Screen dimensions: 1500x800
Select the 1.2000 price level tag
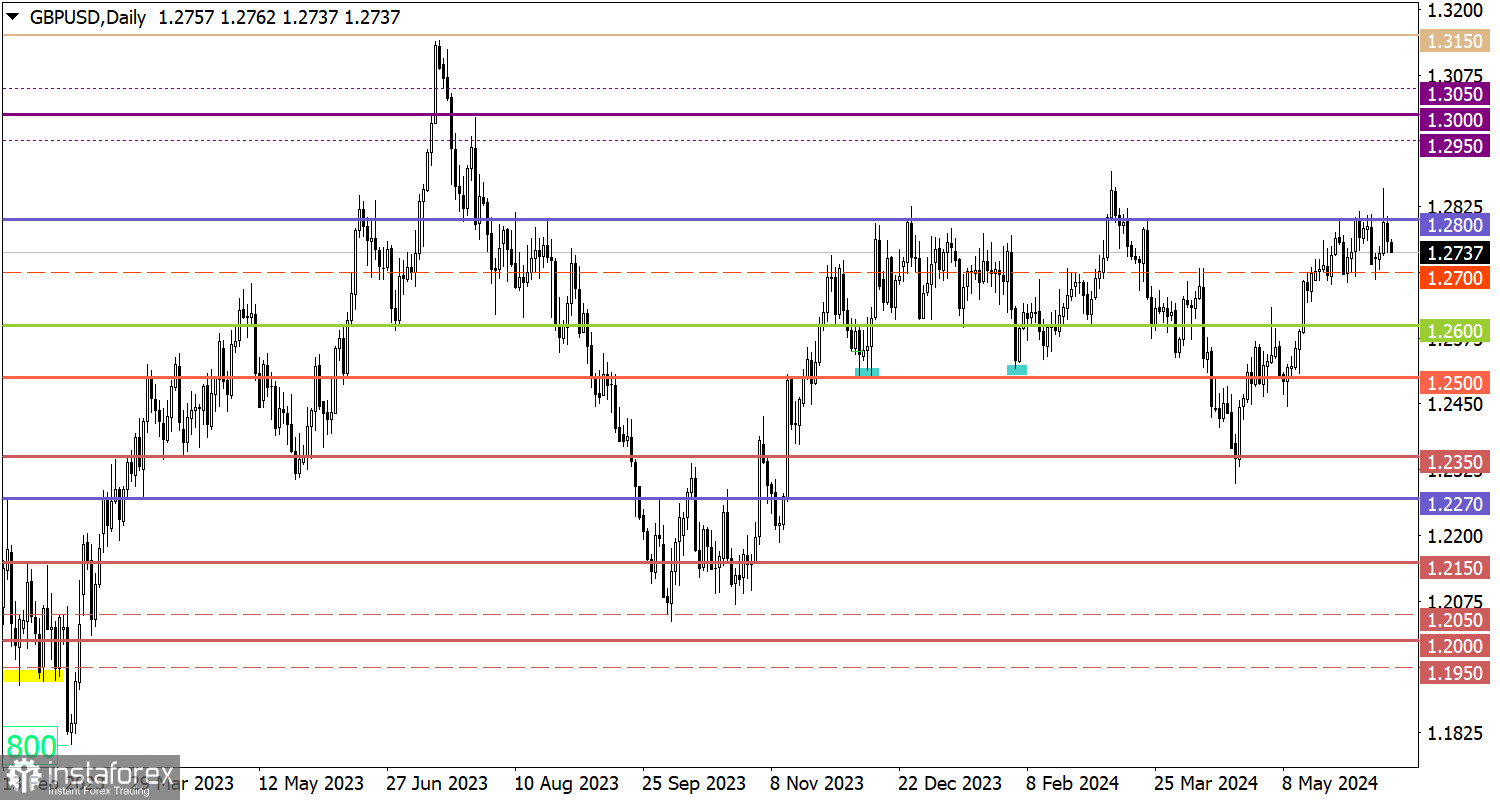point(1455,646)
